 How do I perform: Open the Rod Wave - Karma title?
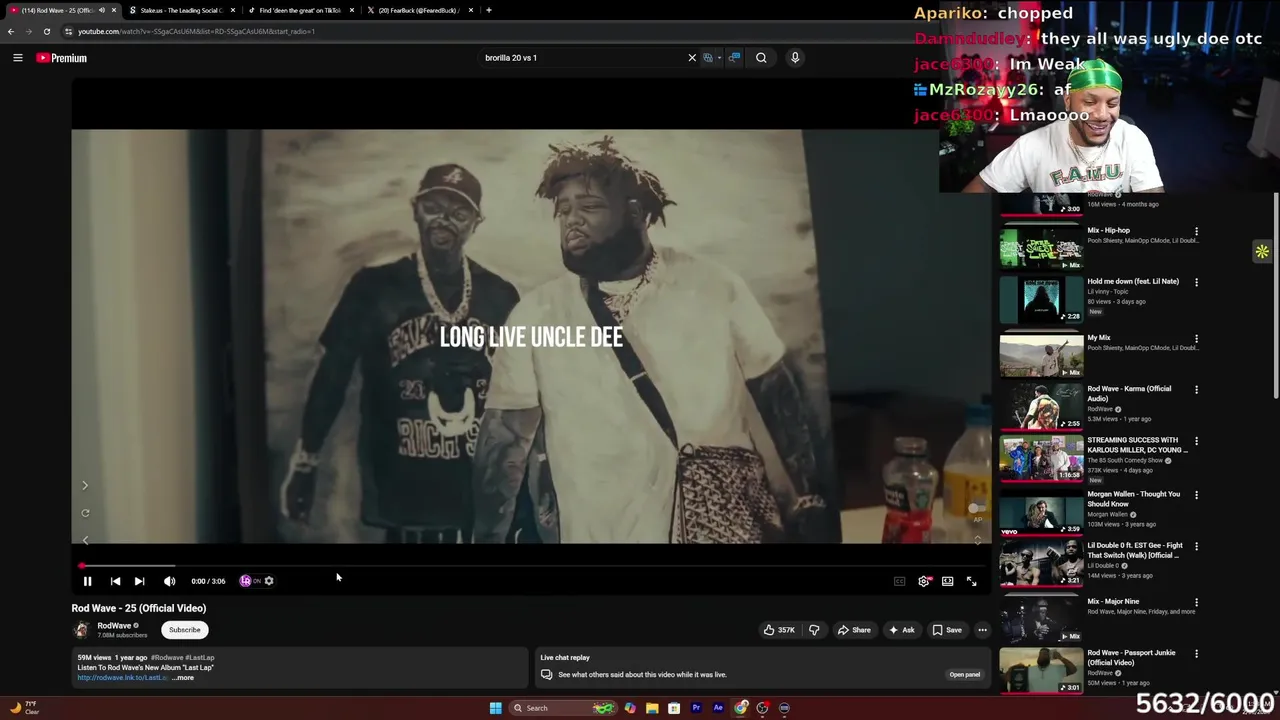coord(1129,393)
